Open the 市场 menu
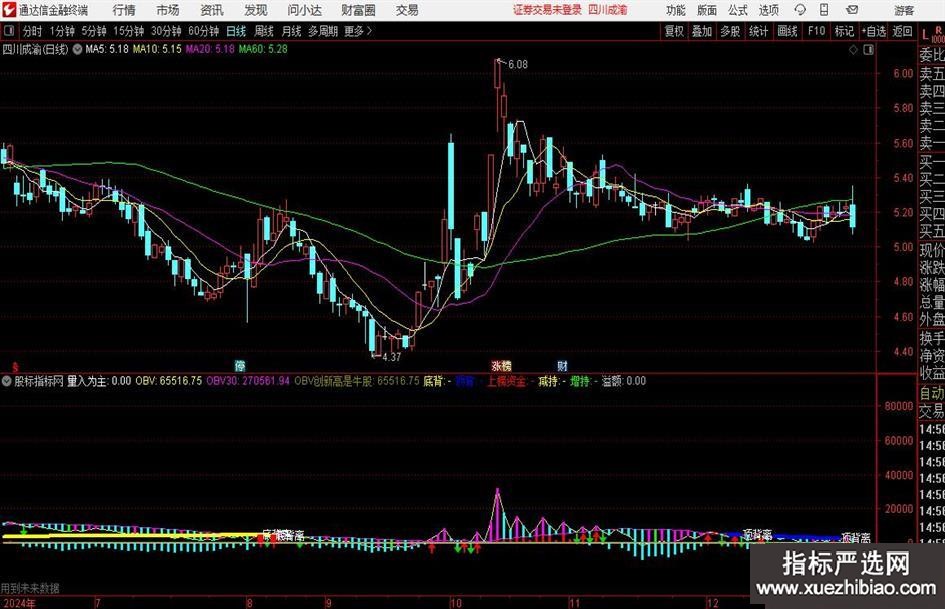The image size is (945, 609). pos(168,10)
